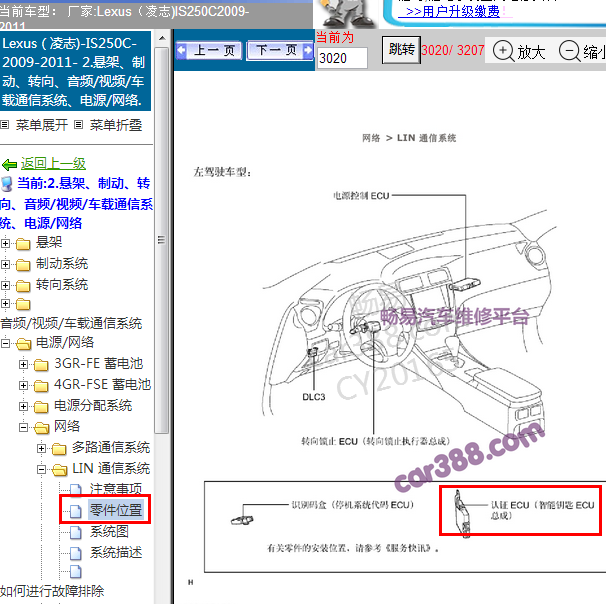Collapse the LIN 通信系统 node

[42, 470]
